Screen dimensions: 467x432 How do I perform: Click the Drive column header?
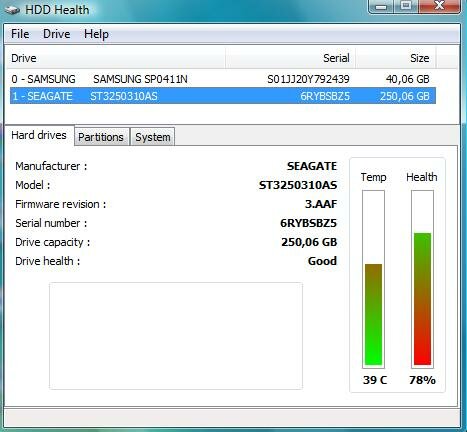point(116,58)
